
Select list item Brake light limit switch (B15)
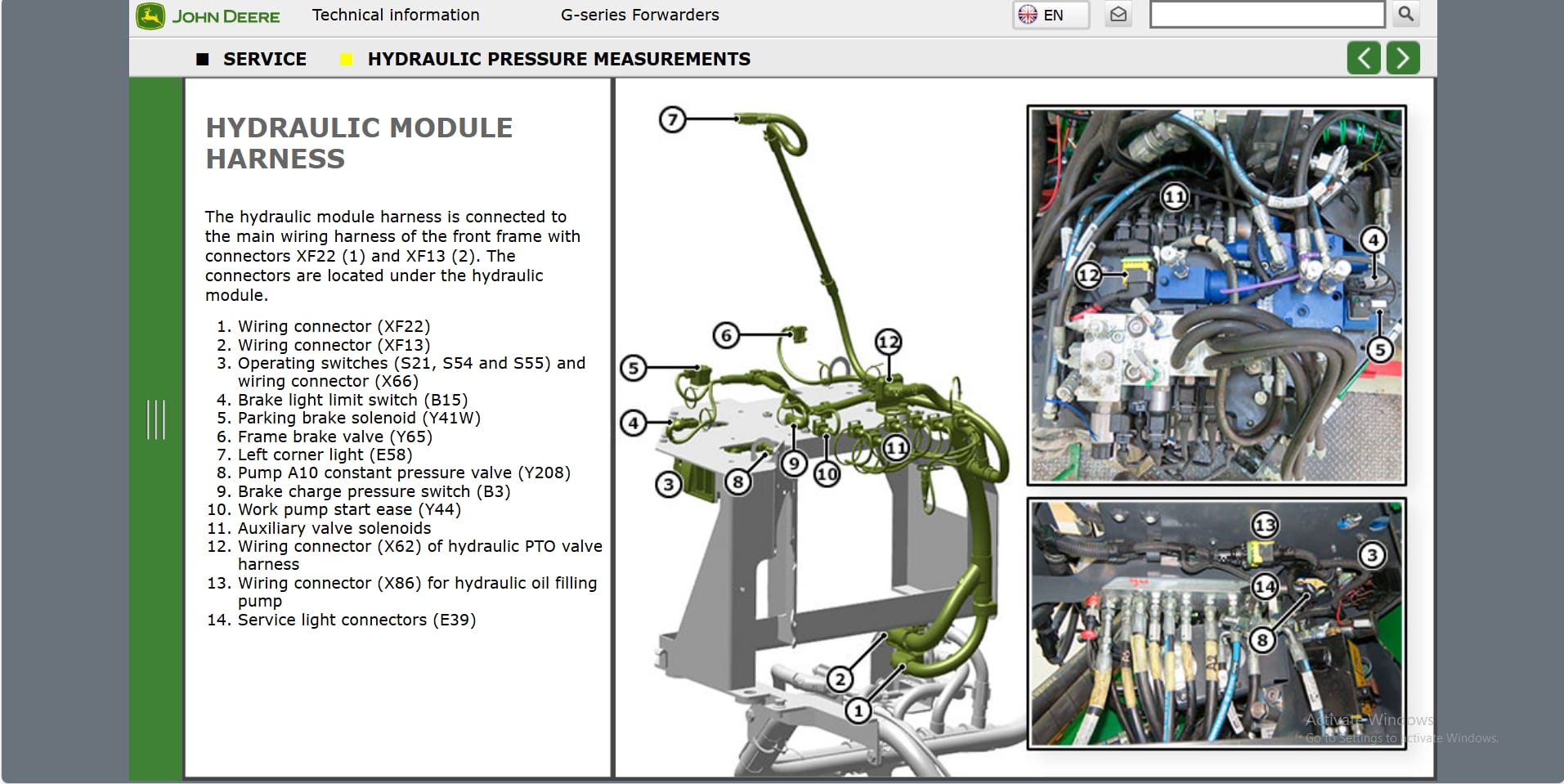352,400
